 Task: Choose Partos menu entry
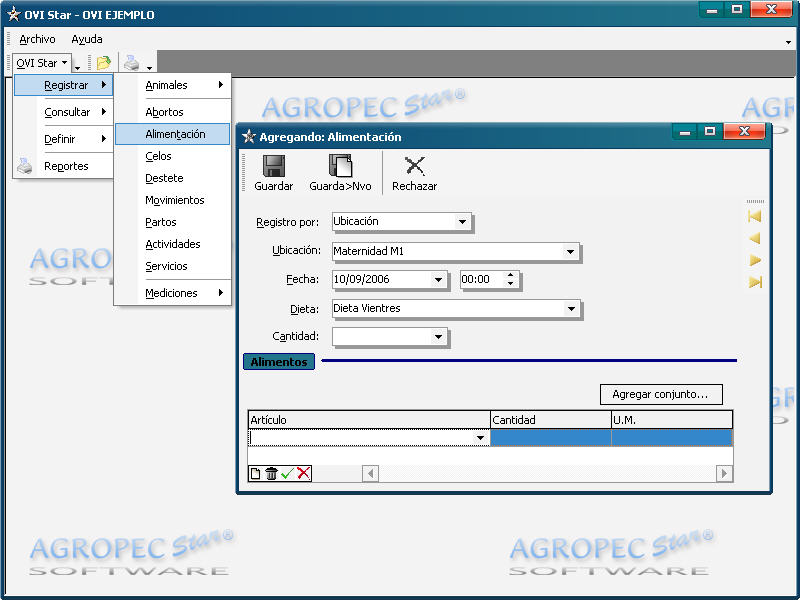point(173,222)
